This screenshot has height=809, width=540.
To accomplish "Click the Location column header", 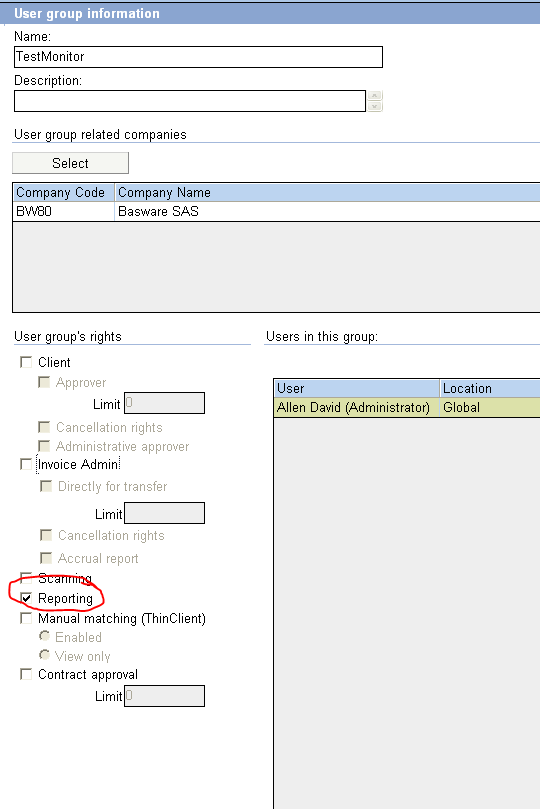I will (490, 388).
